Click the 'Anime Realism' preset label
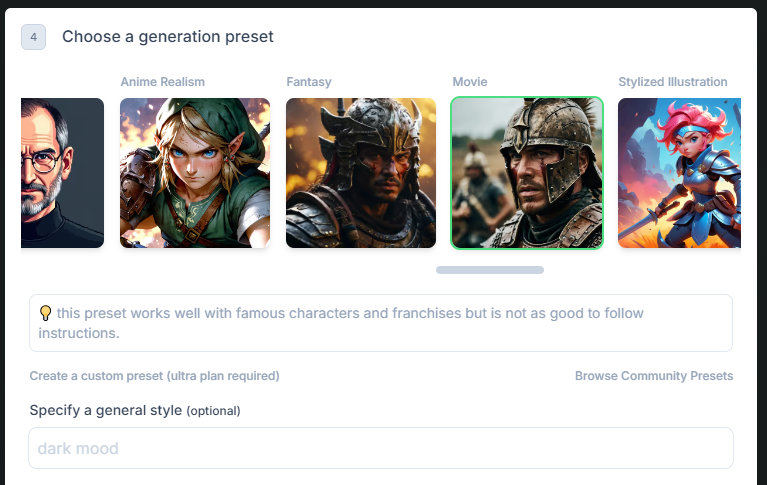The image size is (767, 485). [162, 82]
